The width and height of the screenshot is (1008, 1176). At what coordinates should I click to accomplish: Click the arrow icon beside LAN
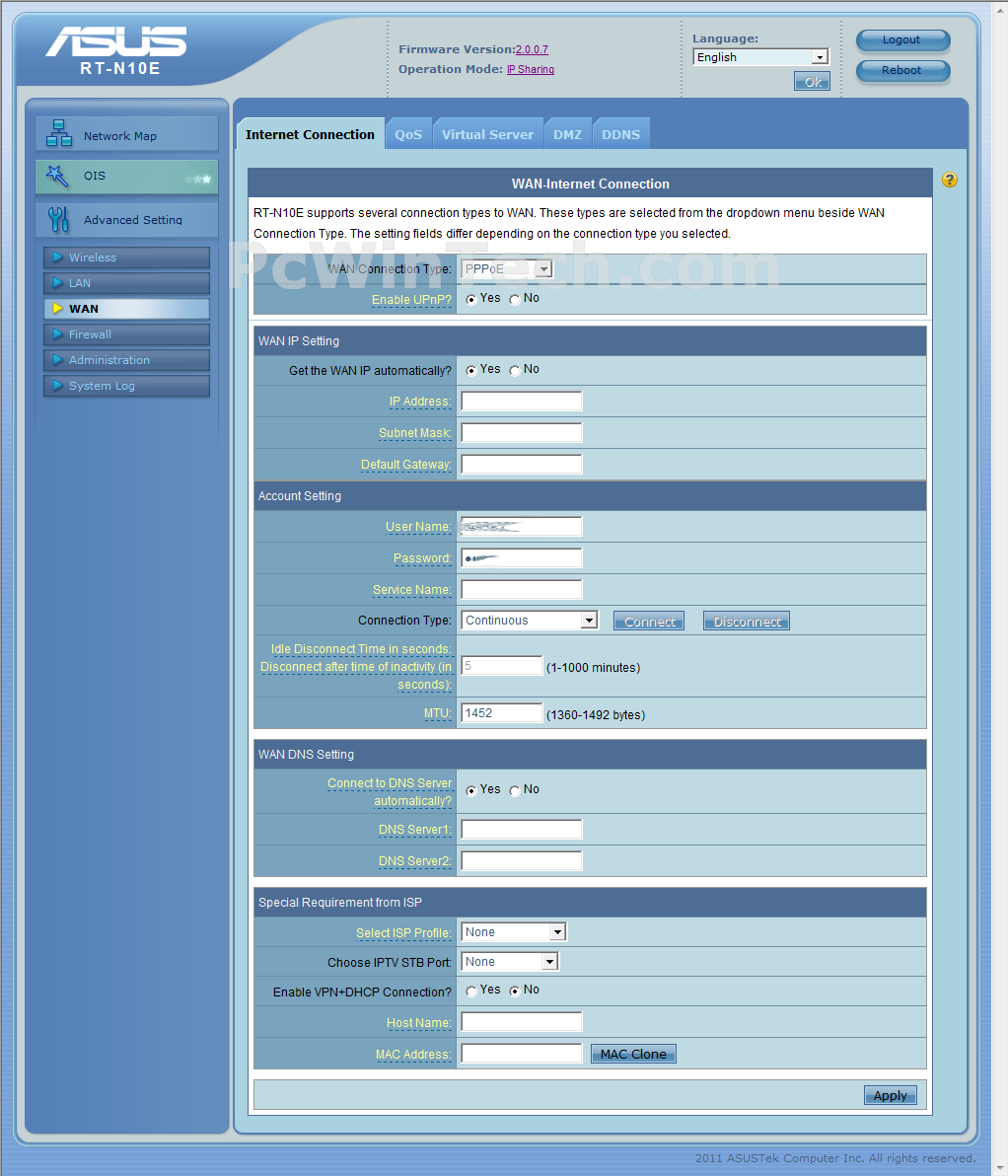pyautogui.click(x=57, y=283)
